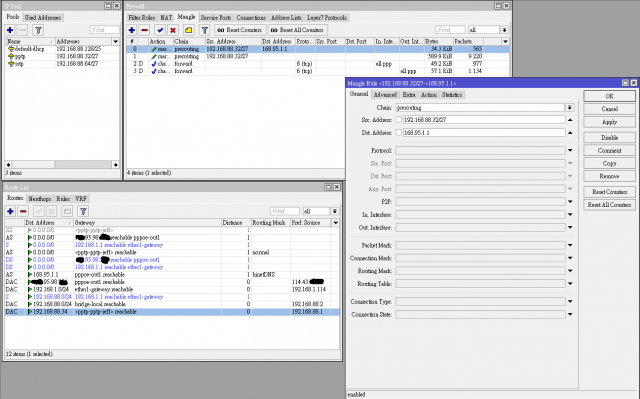Click Apply in Mangle Rule dialog
Viewport: 640px width, 399px height.
point(609,122)
